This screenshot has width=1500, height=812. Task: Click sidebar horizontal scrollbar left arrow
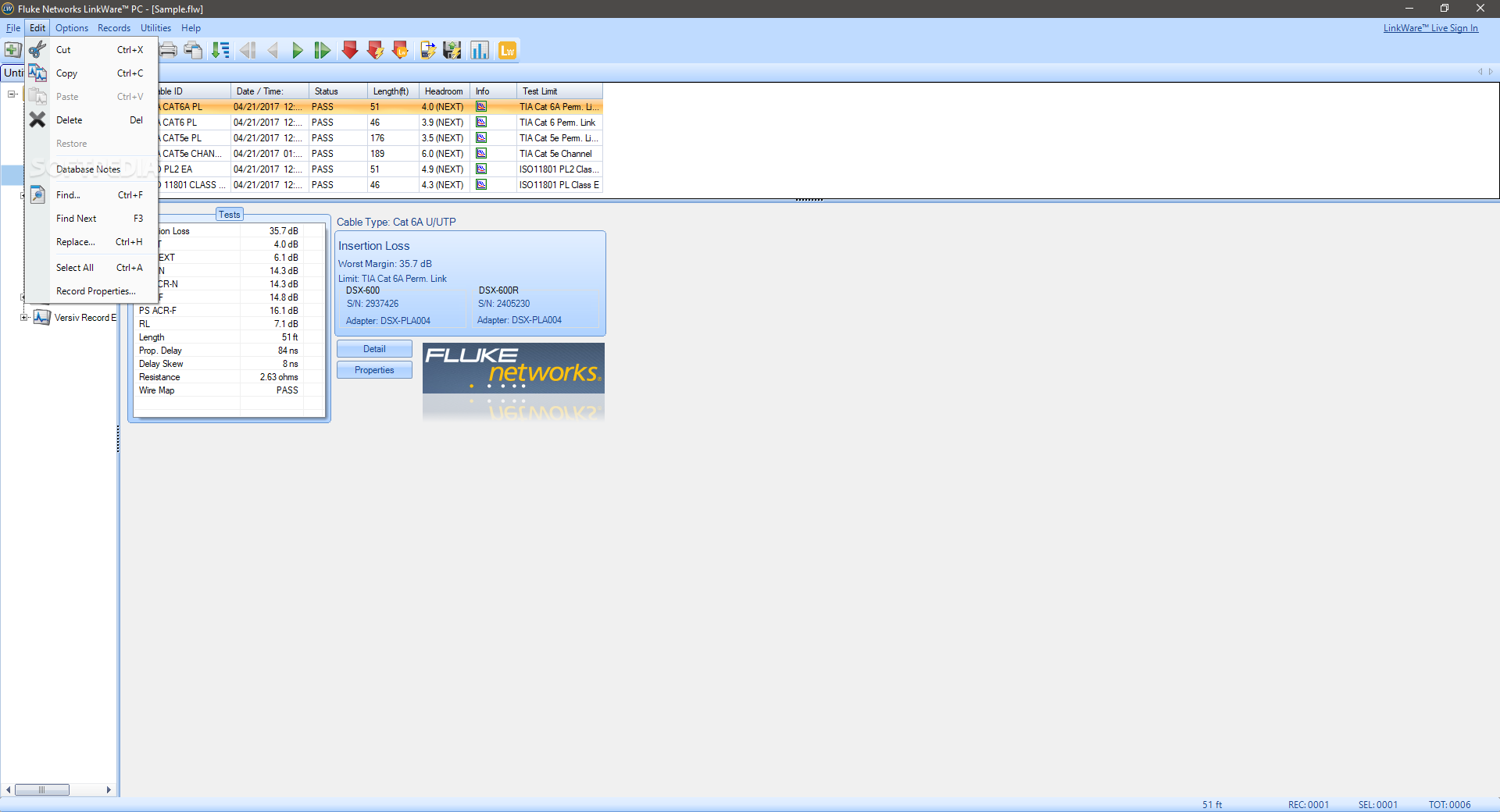[9, 790]
